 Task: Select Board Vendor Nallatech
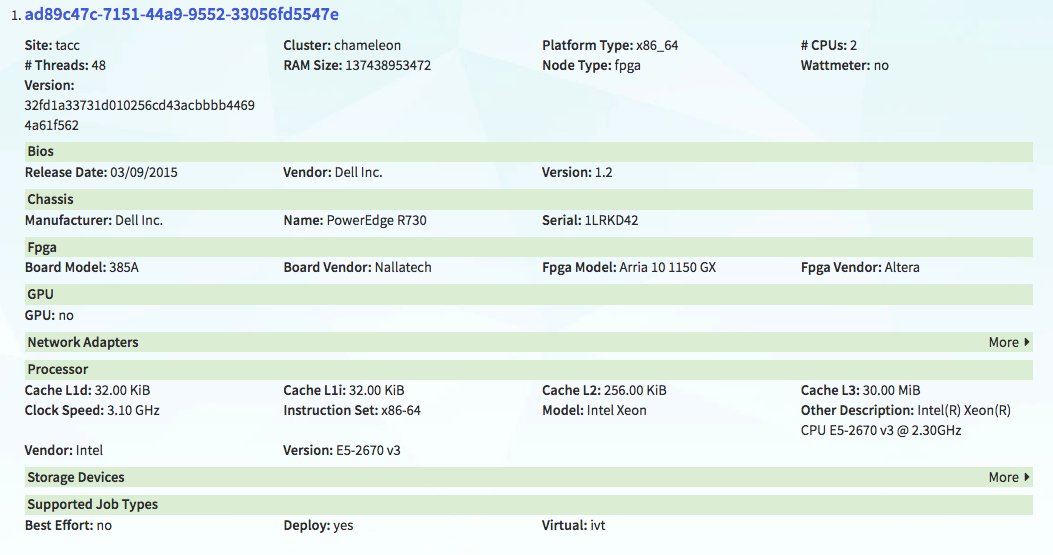(x=403, y=267)
